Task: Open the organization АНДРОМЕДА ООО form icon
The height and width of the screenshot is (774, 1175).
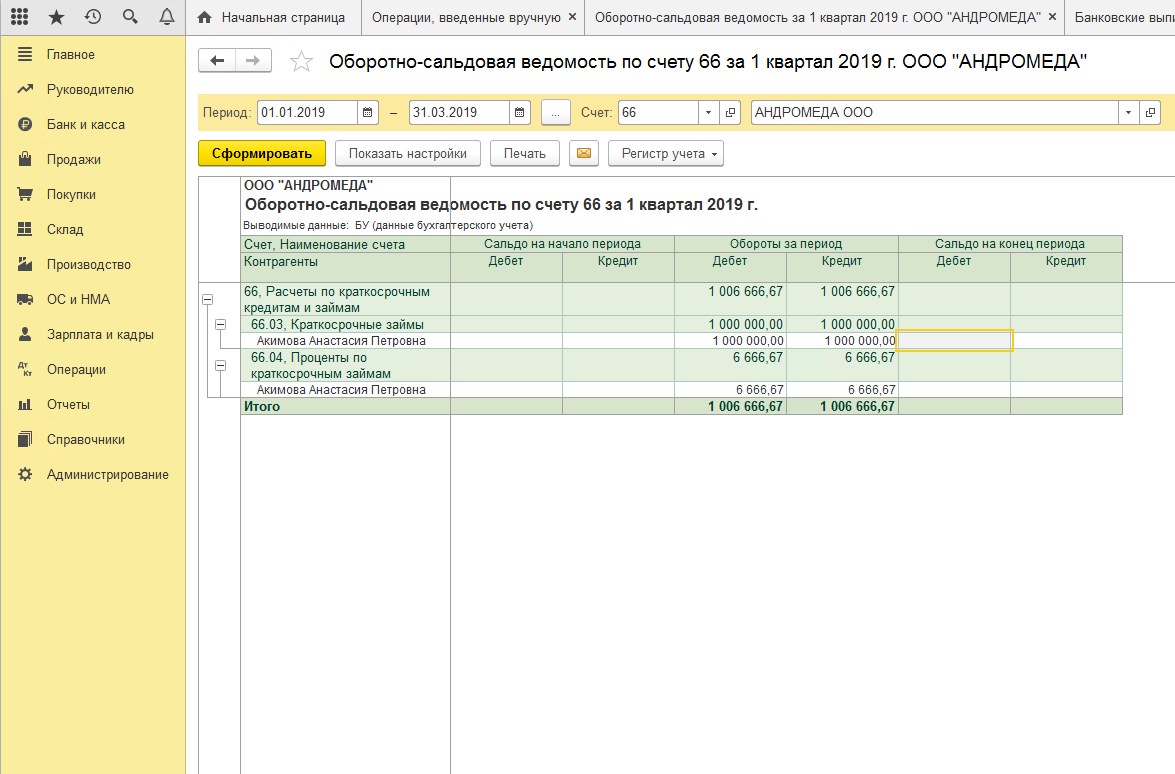Action: 1150,112
